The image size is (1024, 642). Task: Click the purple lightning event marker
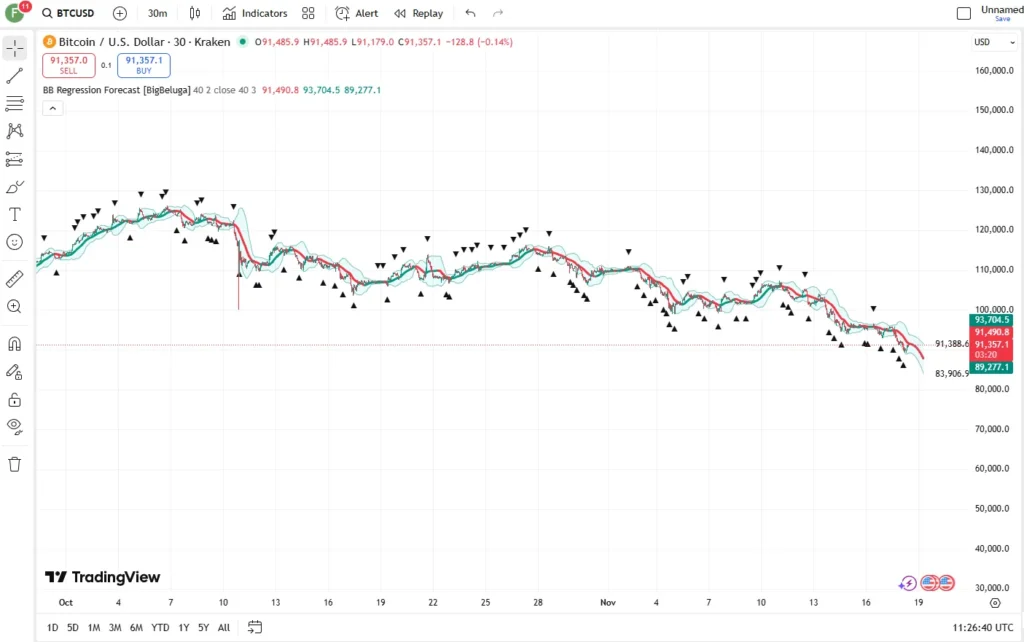click(x=908, y=583)
